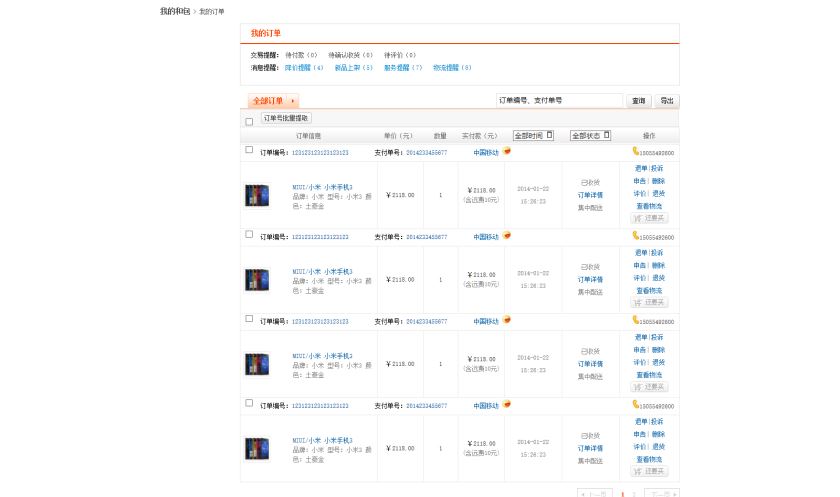Click the red round icon beside 中国移动 in second order

(507, 236)
